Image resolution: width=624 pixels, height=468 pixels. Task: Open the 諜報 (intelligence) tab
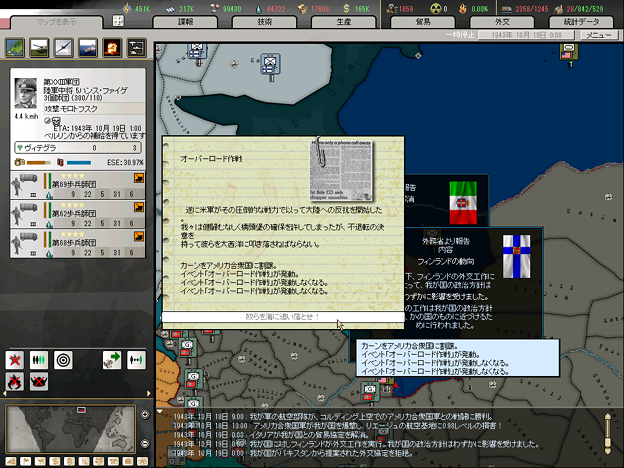(185, 22)
